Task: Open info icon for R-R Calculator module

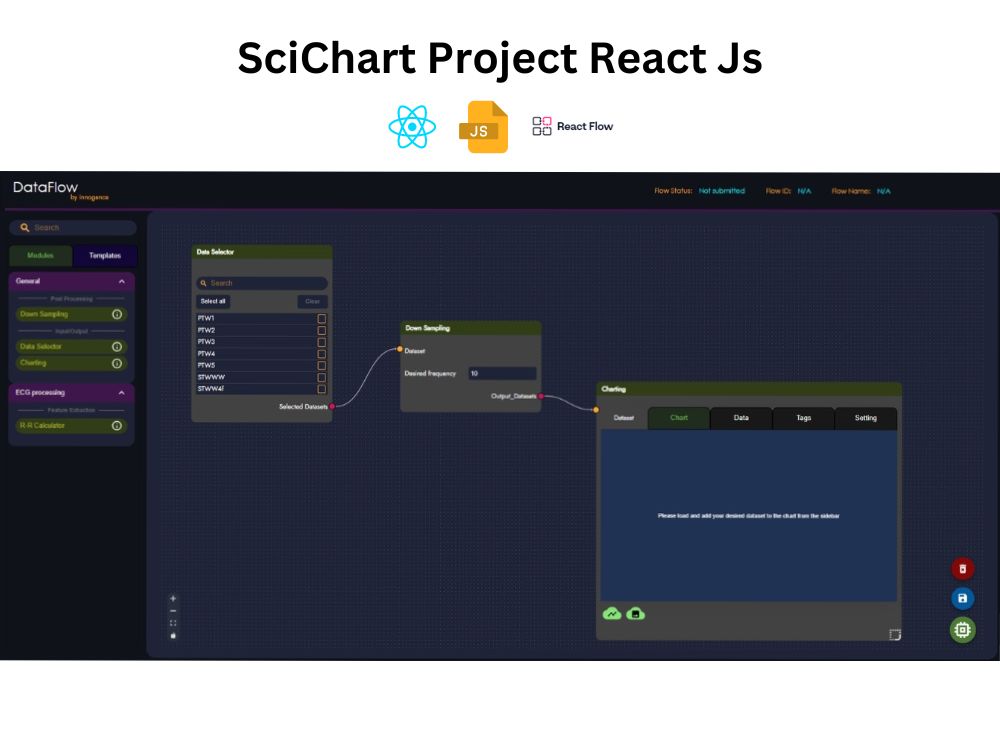Action: click(x=117, y=426)
